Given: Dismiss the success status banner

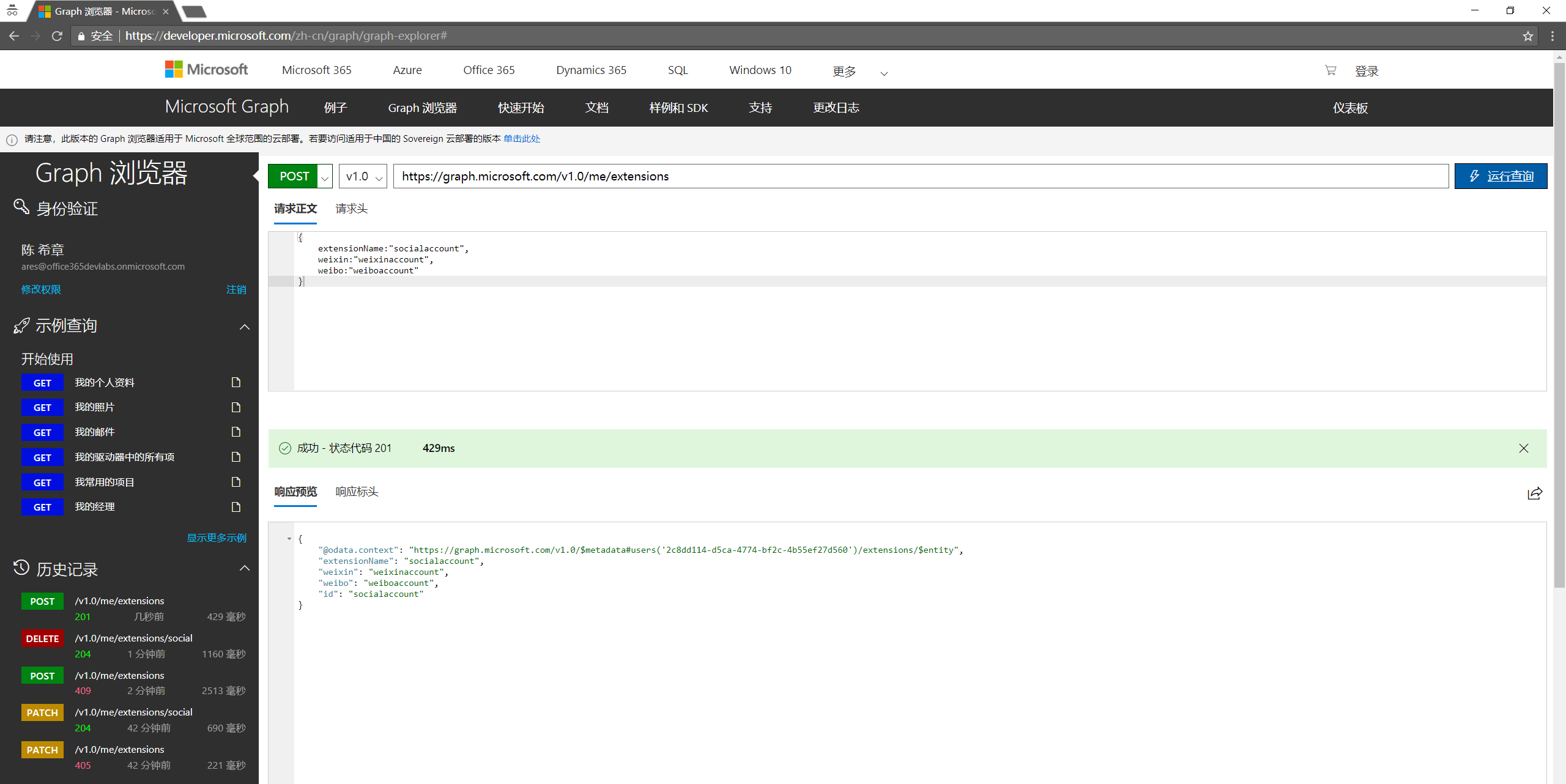Looking at the screenshot, I should tap(1523, 448).
